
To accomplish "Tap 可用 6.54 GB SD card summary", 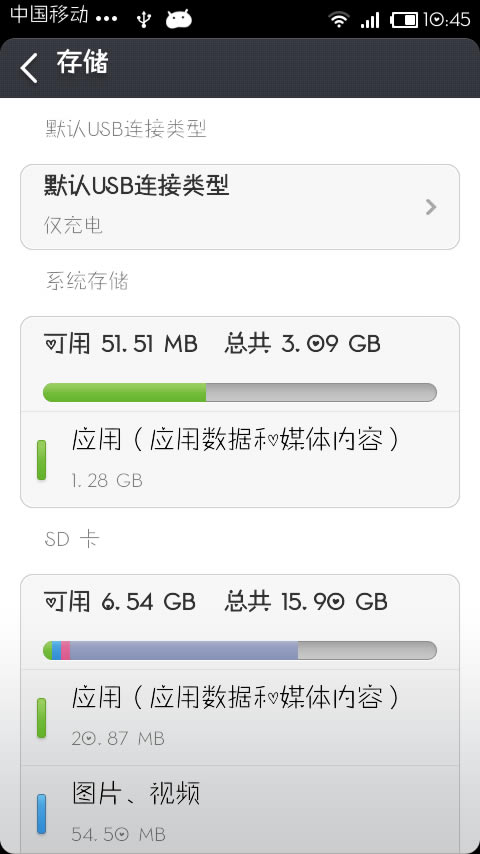I will [119, 601].
